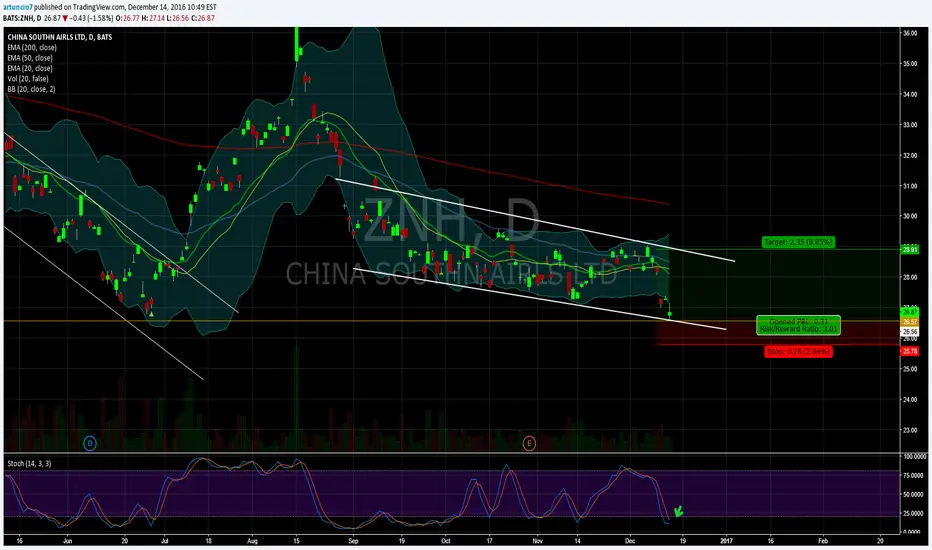Click the Jul date axis label

point(165,541)
